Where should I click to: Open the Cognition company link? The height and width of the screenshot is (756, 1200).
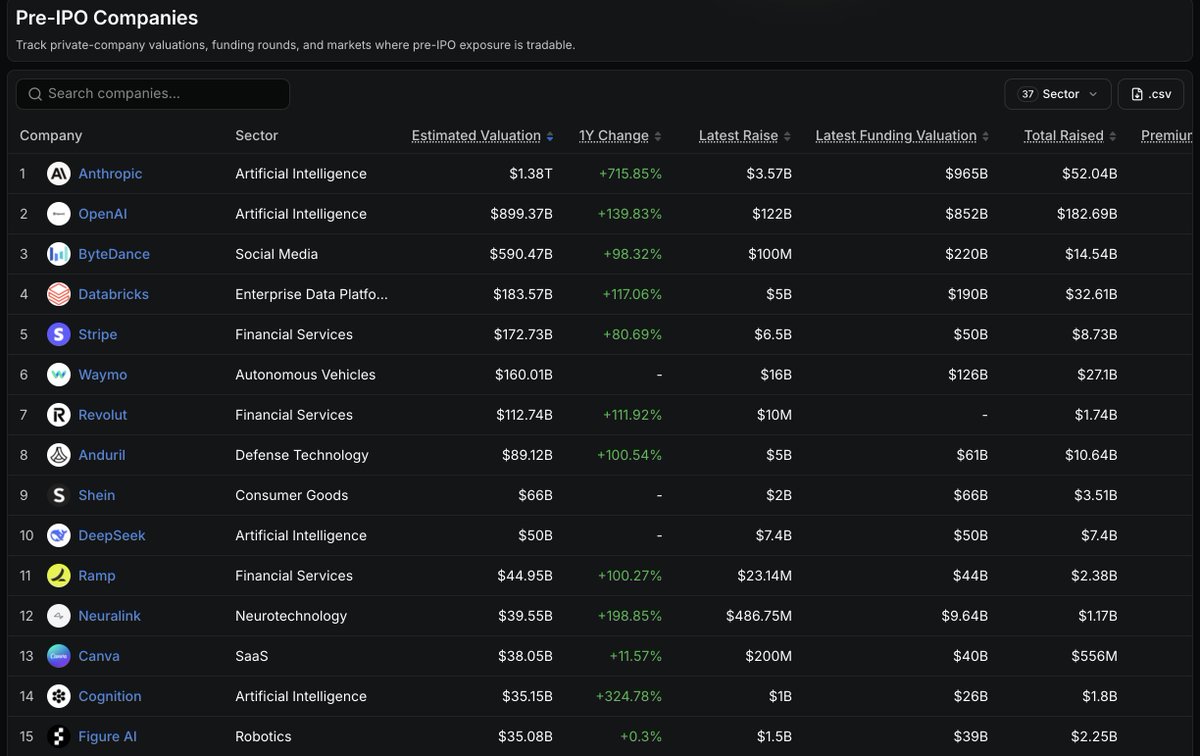110,696
